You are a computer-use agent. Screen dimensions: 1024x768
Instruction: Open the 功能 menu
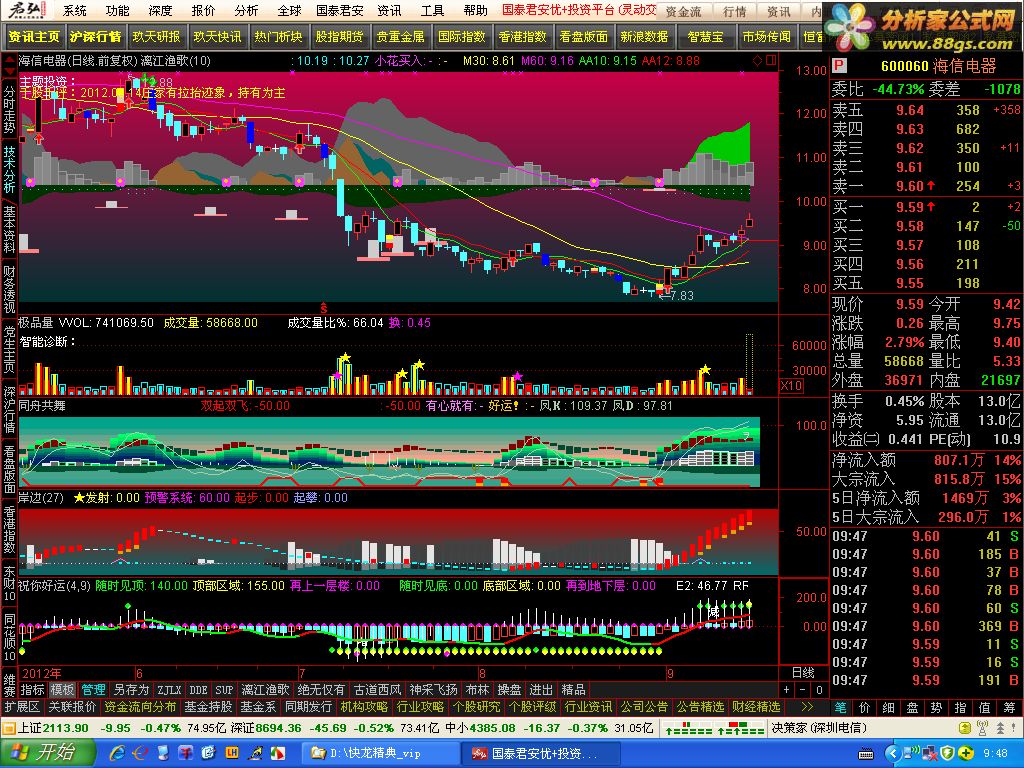coord(118,10)
